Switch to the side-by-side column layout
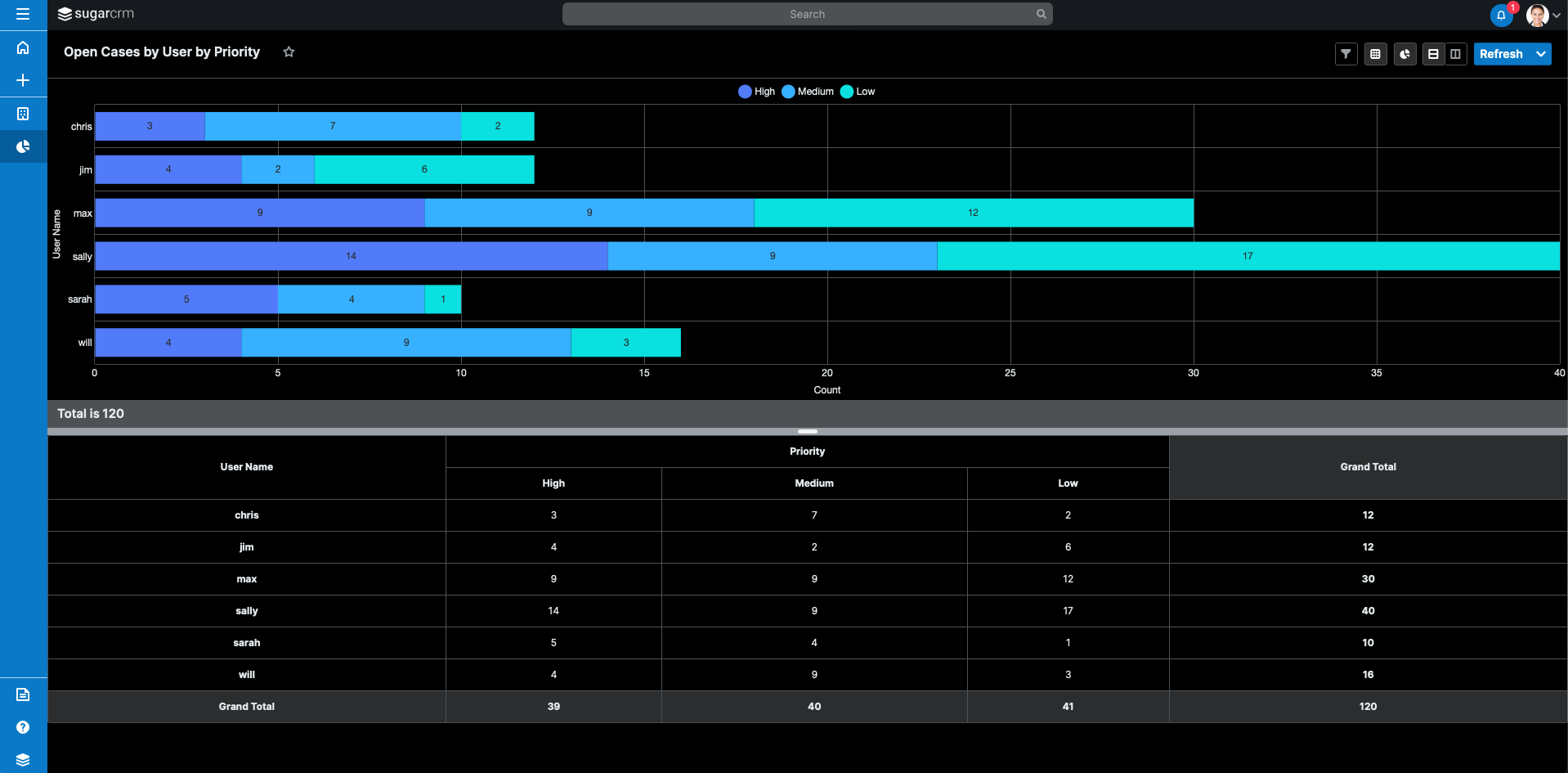The image size is (1568, 773). coord(1455,54)
